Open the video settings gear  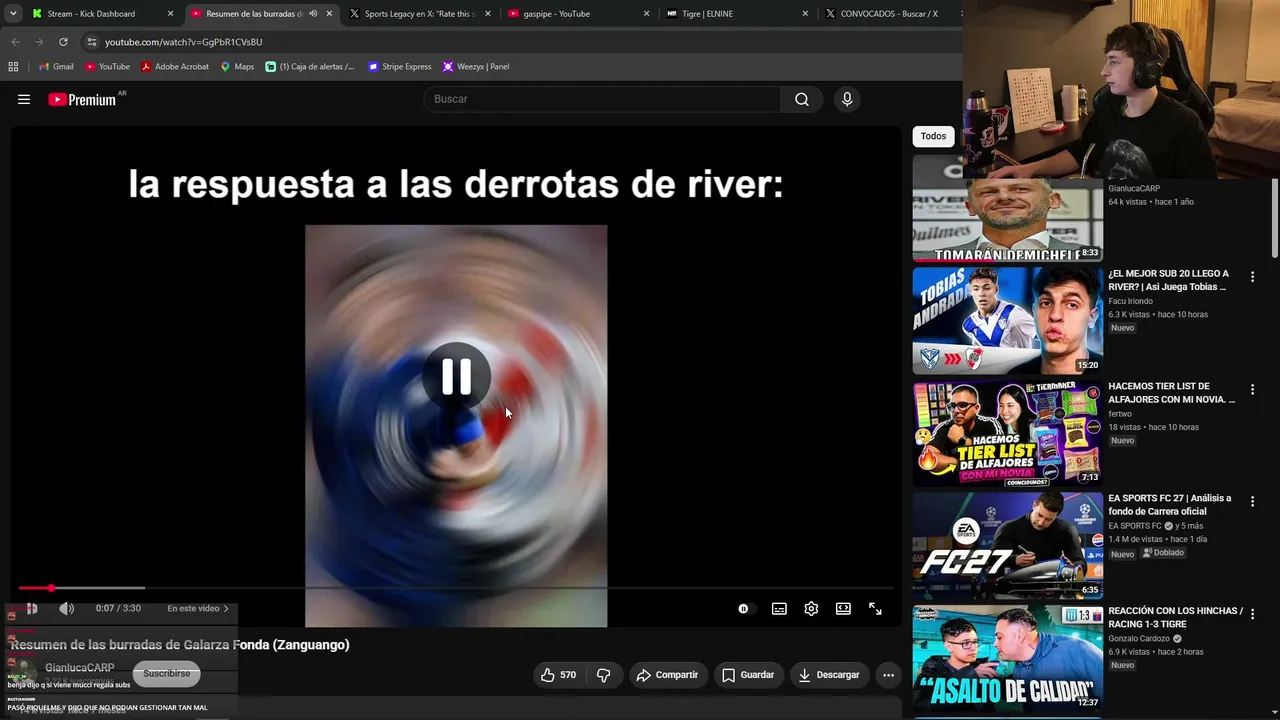point(811,608)
